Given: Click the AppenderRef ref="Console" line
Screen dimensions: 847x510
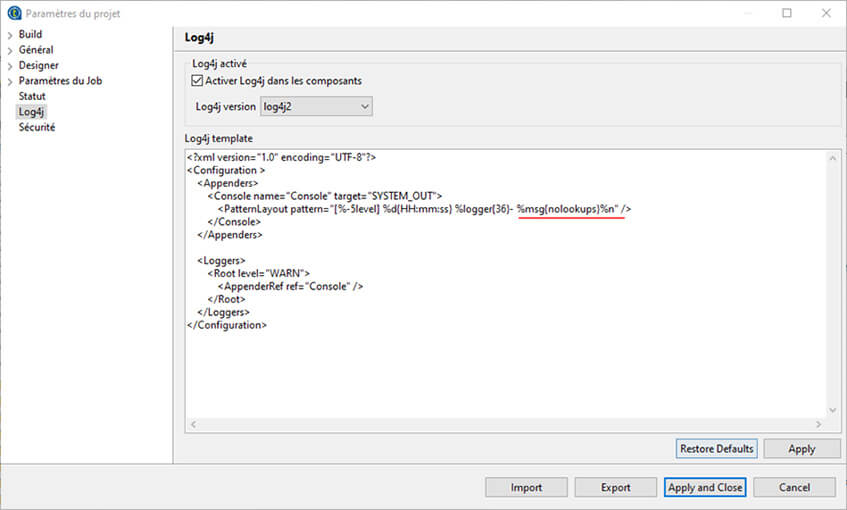Looking at the screenshot, I should [x=291, y=286].
